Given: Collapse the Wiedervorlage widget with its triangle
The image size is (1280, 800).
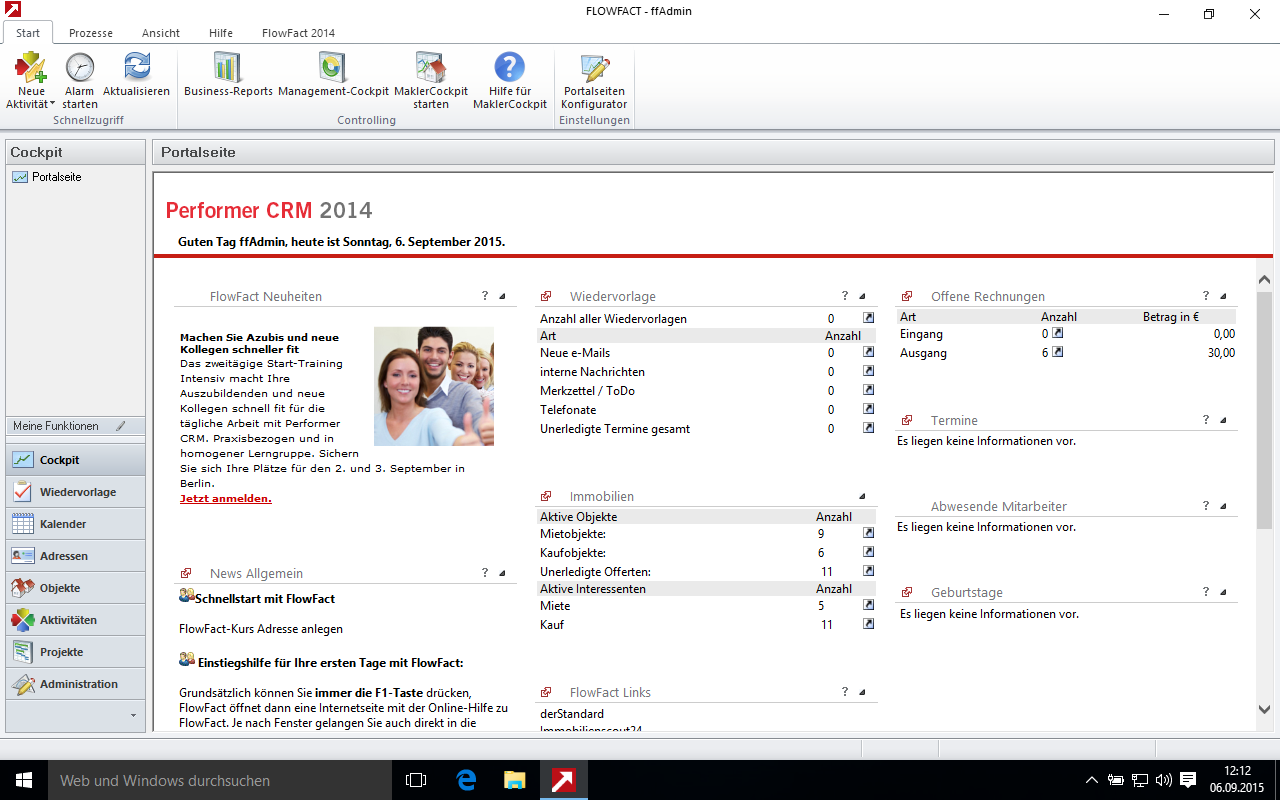Looking at the screenshot, I should coord(862,297).
